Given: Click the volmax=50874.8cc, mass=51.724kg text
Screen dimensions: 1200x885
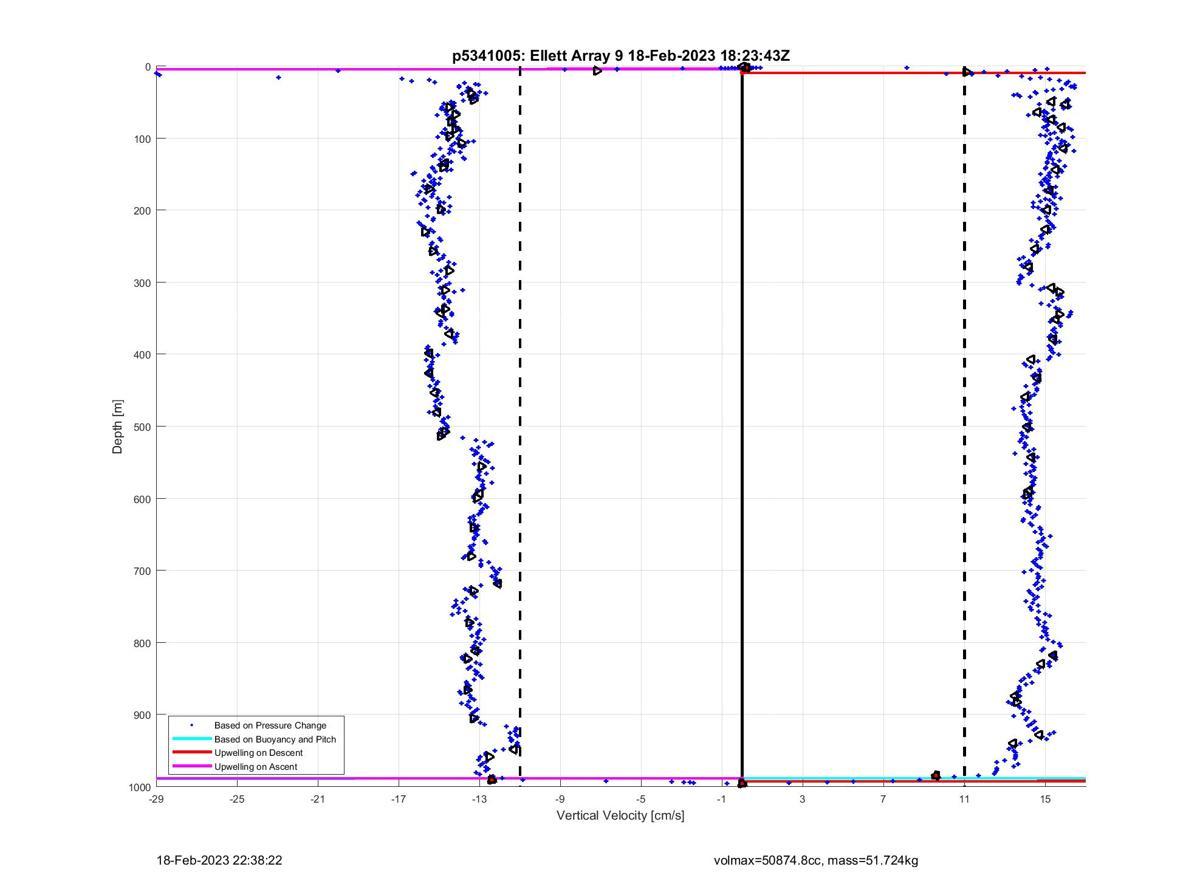Looking at the screenshot, I should point(816,860).
